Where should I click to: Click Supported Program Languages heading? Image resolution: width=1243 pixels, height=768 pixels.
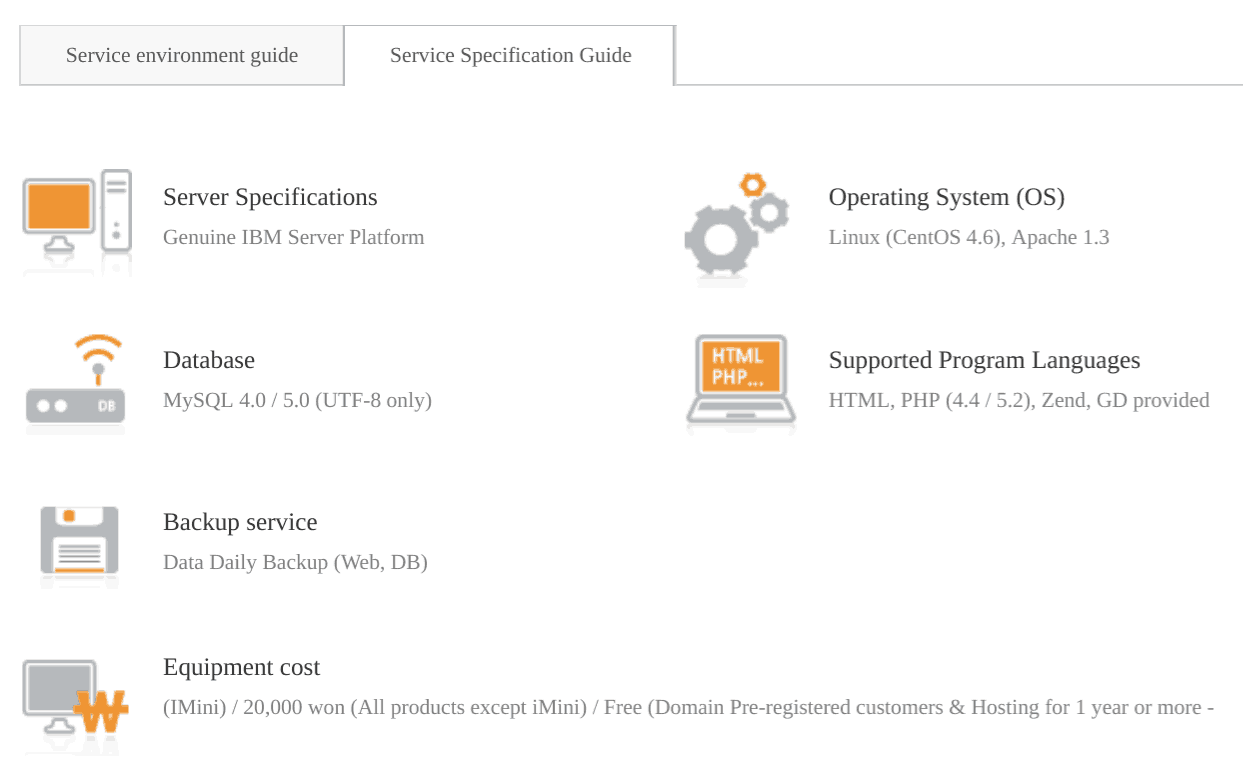[984, 360]
